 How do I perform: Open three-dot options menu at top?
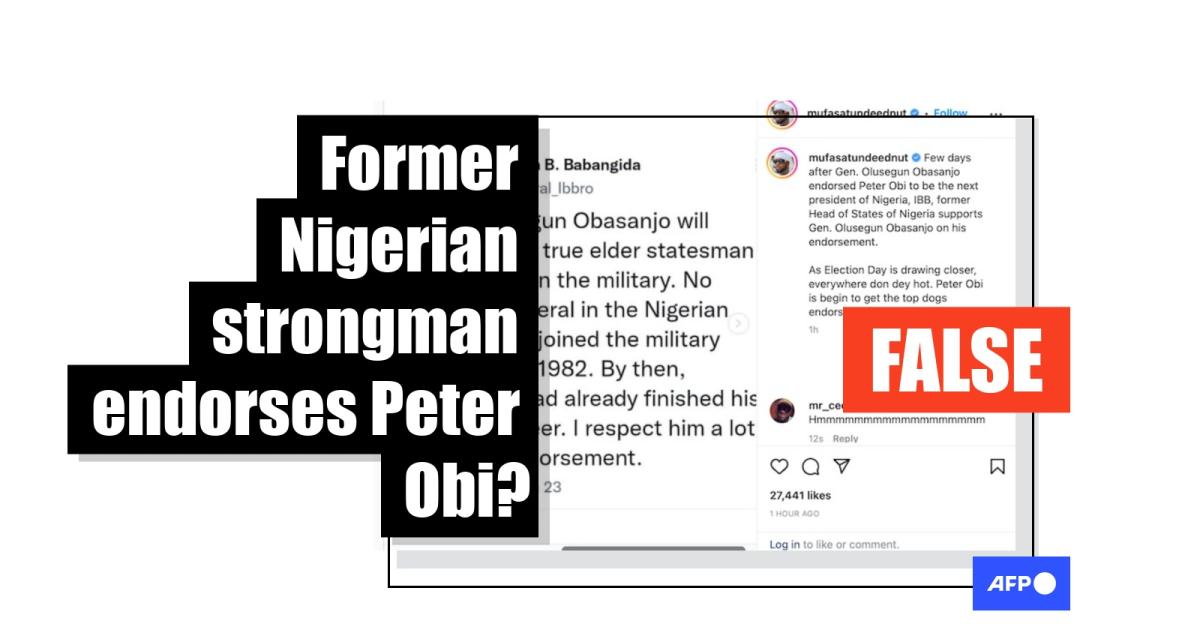click(995, 114)
